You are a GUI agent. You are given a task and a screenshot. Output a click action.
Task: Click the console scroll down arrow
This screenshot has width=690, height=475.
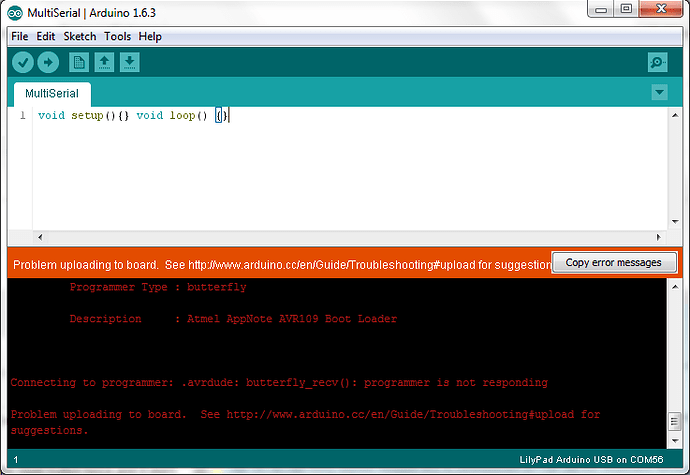675,441
